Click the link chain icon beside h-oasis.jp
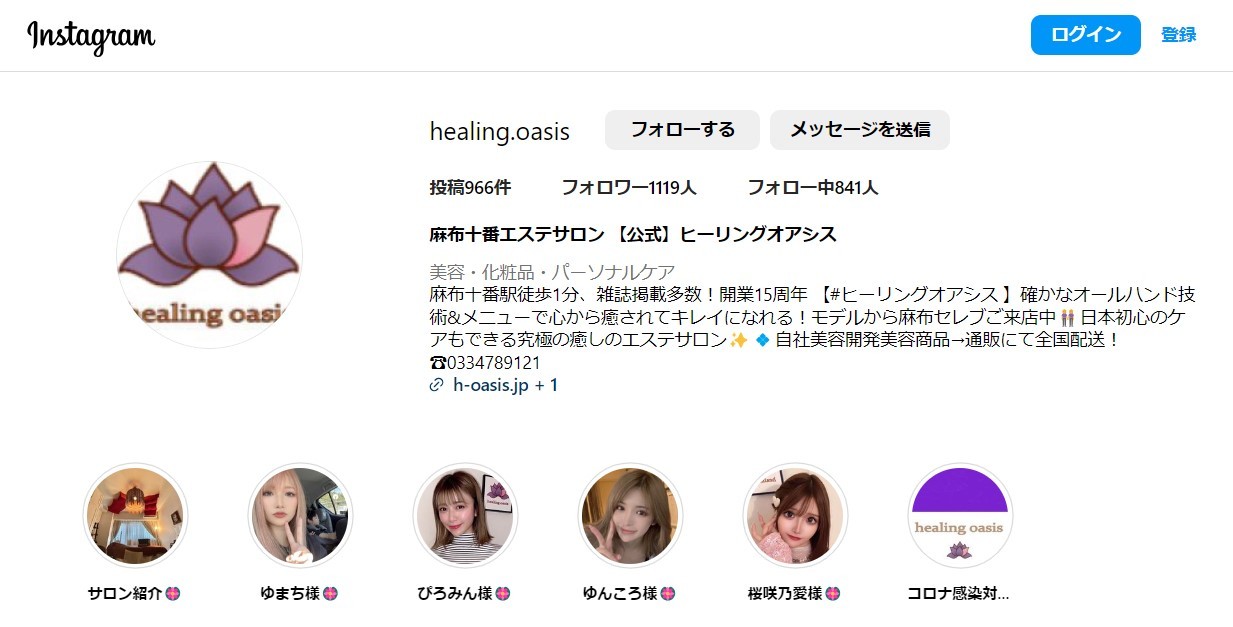The width and height of the screenshot is (1233, 627). [436, 385]
